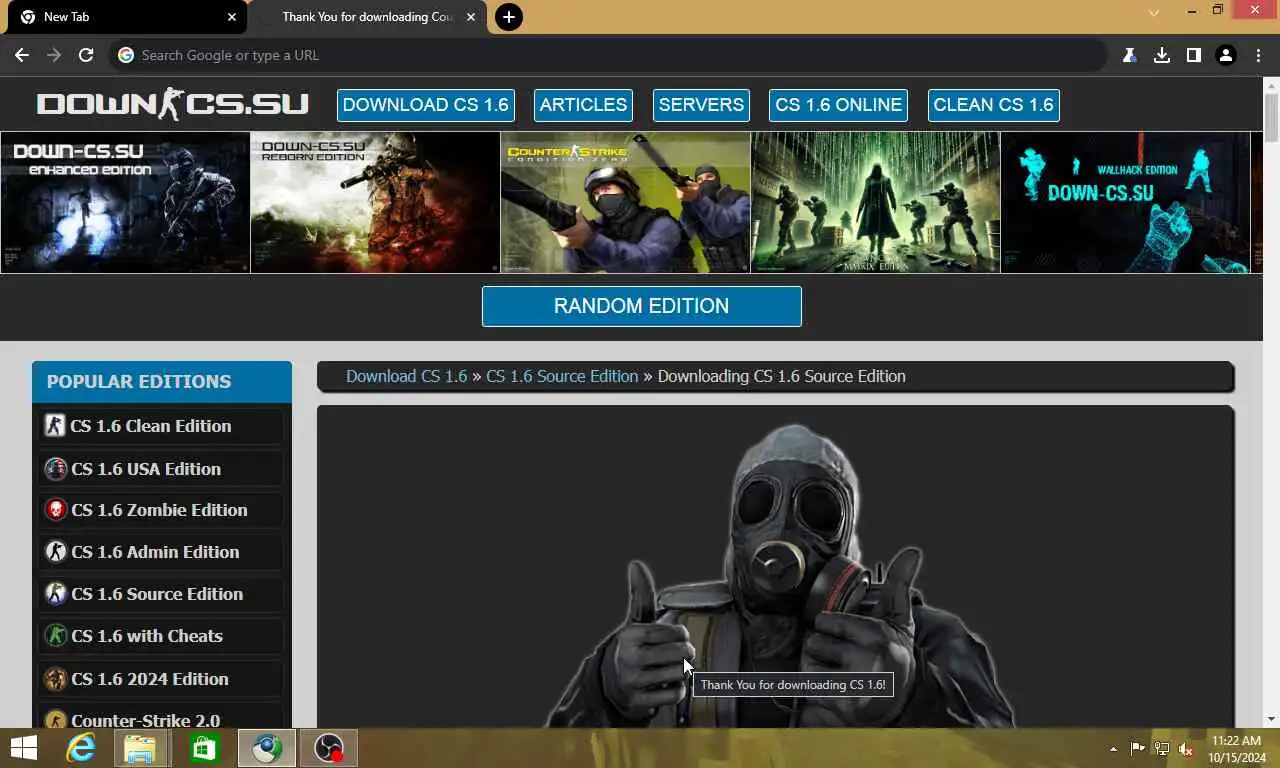Click the Enhanced Edition banner thumbnail
1280x768 pixels.
(x=125, y=202)
